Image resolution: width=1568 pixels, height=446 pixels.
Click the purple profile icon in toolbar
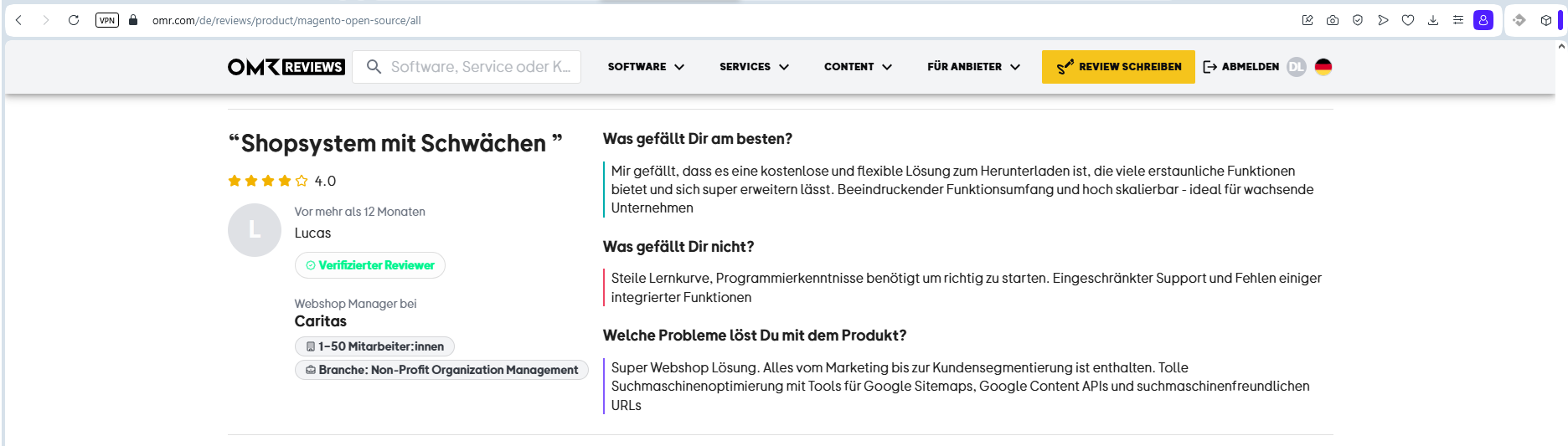1483,20
